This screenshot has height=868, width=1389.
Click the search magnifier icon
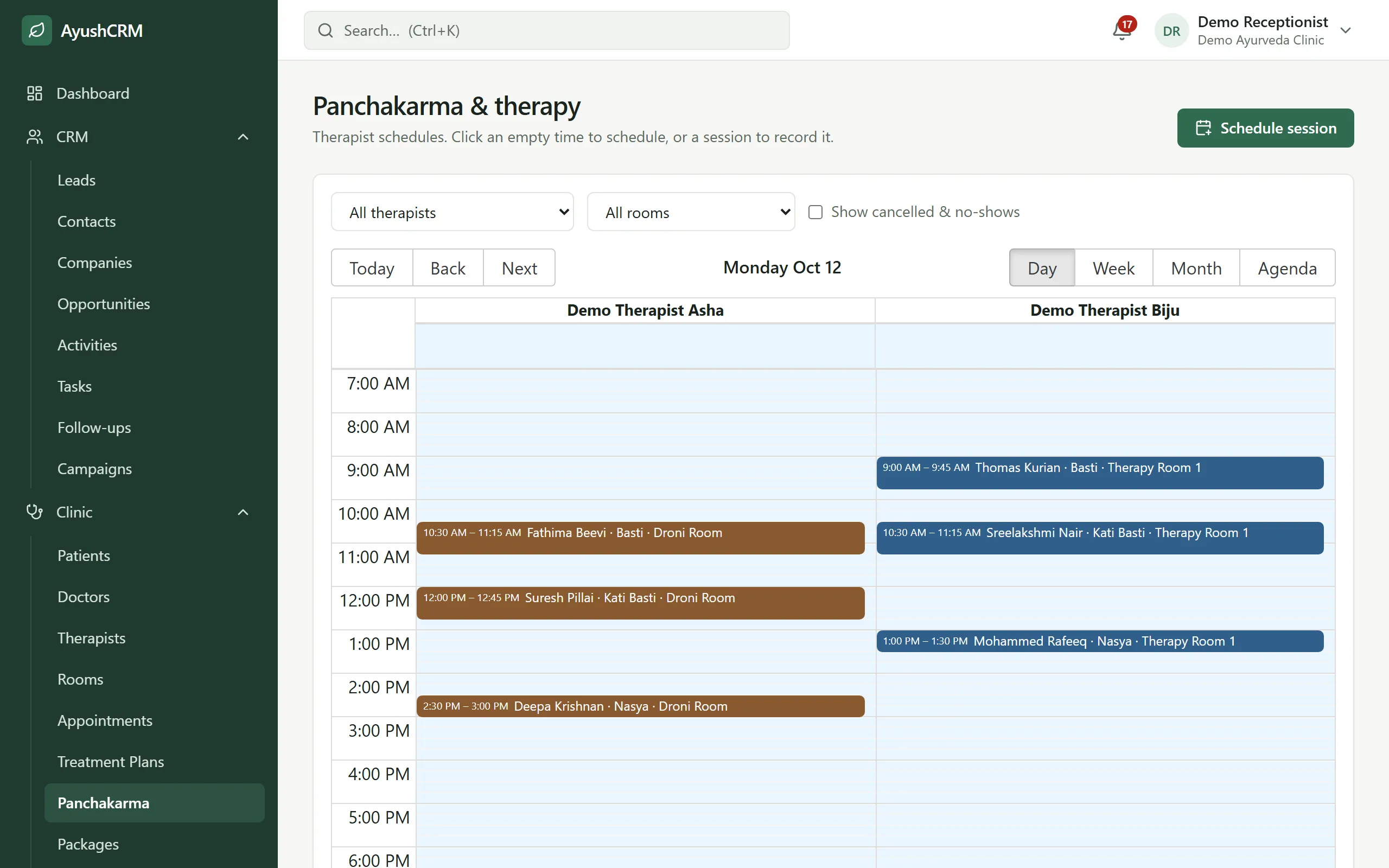point(326,30)
